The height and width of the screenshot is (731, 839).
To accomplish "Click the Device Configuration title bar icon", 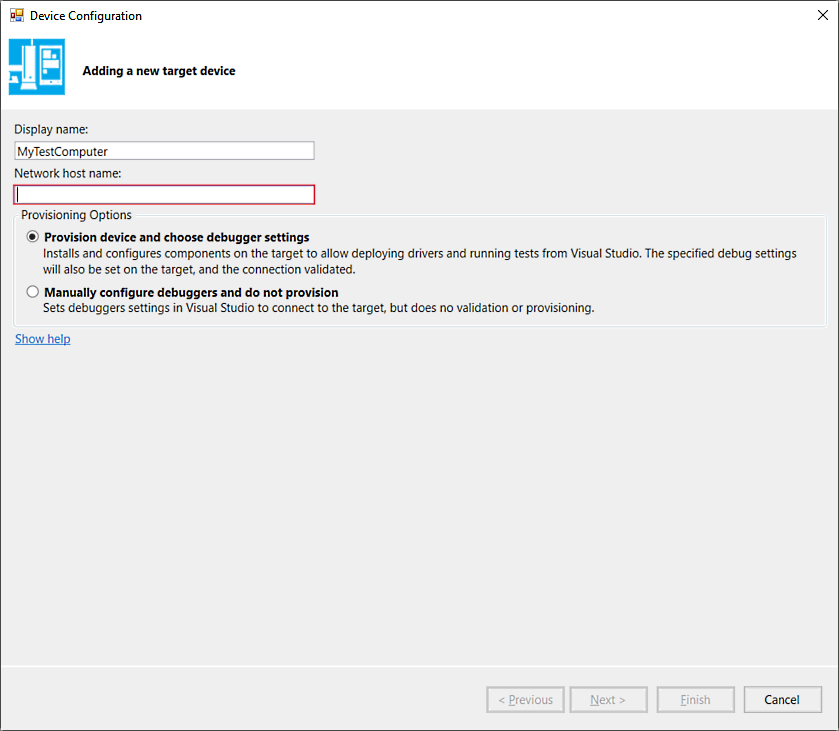I will click(17, 15).
